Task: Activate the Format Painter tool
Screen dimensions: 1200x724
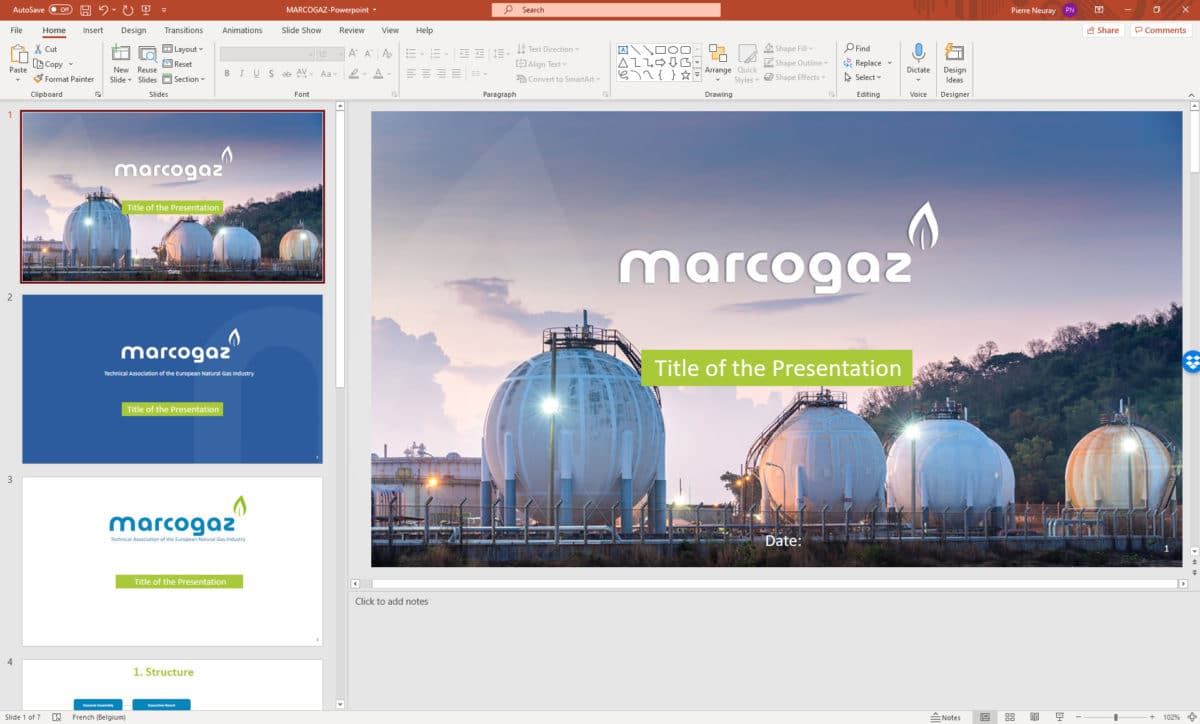Action: [x=63, y=79]
